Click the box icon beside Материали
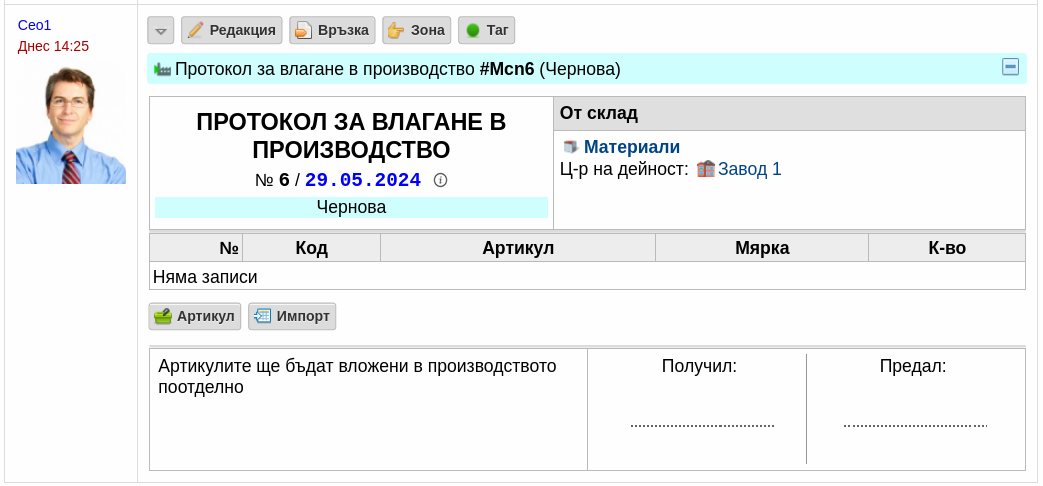This screenshot has width=1043, height=486. (x=570, y=147)
